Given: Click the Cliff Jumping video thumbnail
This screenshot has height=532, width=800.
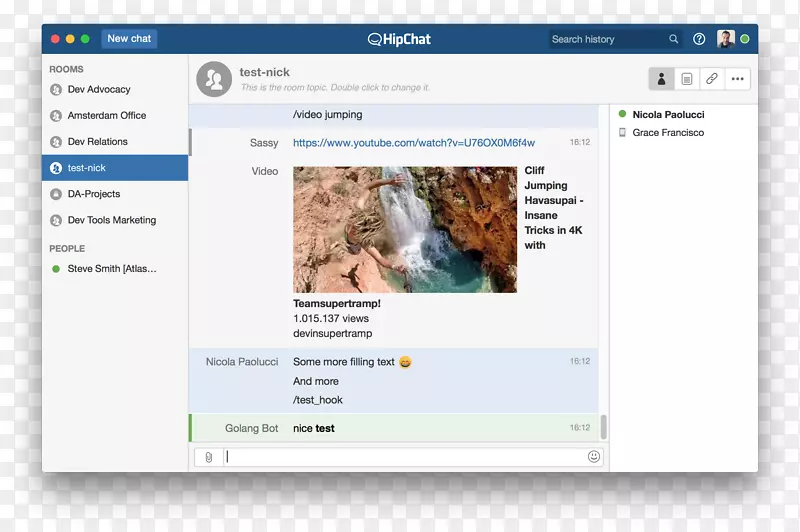Looking at the screenshot, I should pos(404,229).
